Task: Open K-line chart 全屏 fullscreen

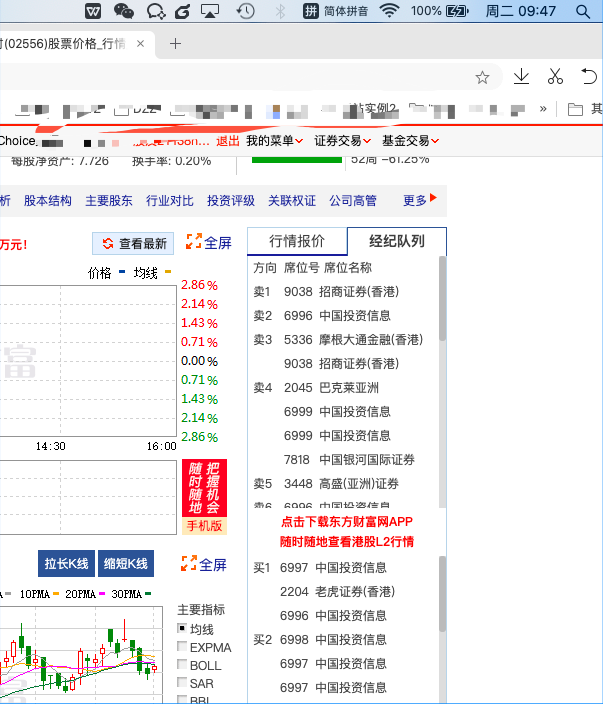Action: 204,564
